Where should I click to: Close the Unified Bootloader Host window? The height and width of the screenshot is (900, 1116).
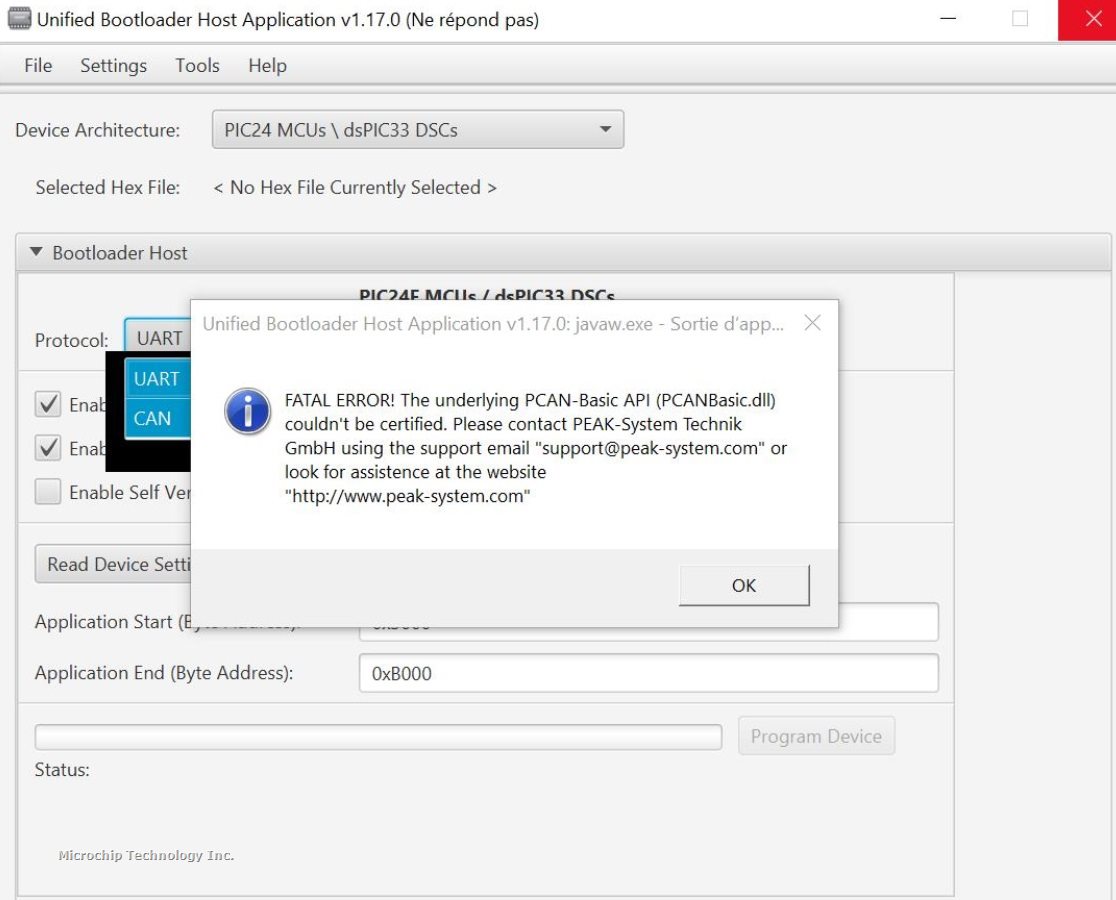(x=1092, y=19)
